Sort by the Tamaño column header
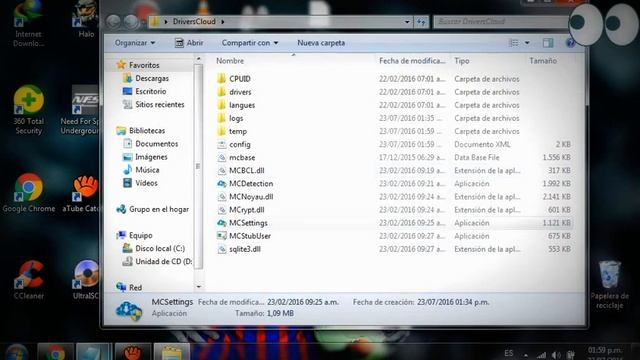Viewport: 640px width, 360px height. [x=543, y=61]
